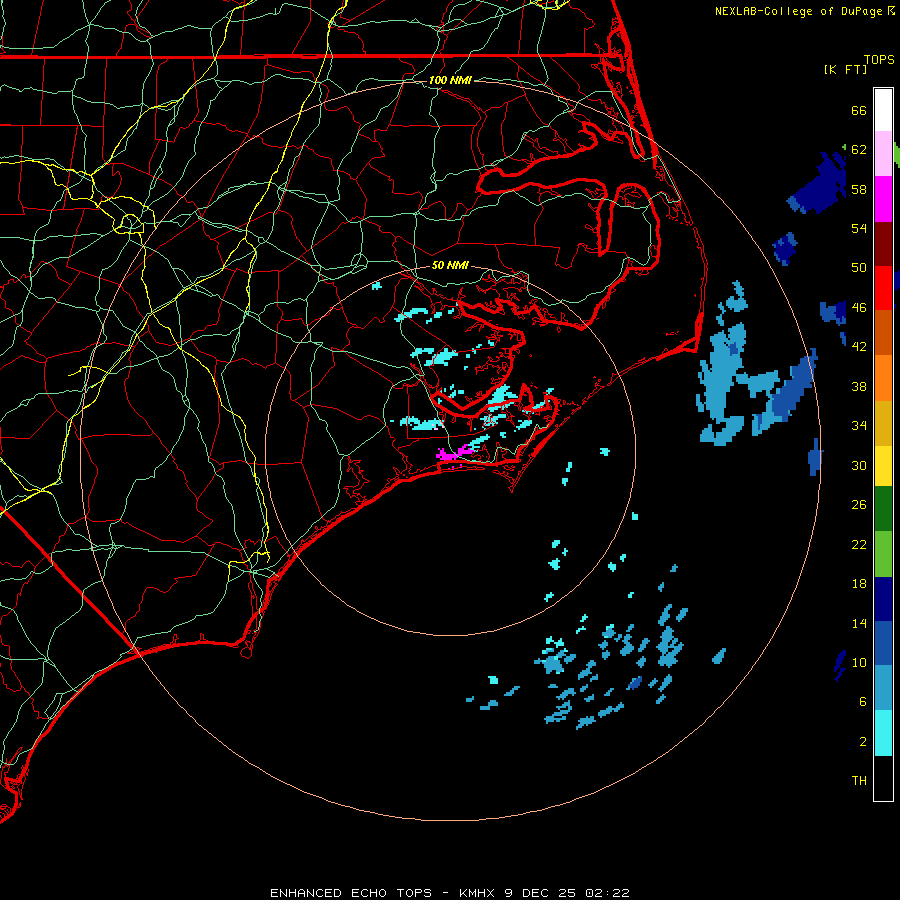Click the 18 legend value
The width and height of the screenshot is (900, 900).
point(859,584)
